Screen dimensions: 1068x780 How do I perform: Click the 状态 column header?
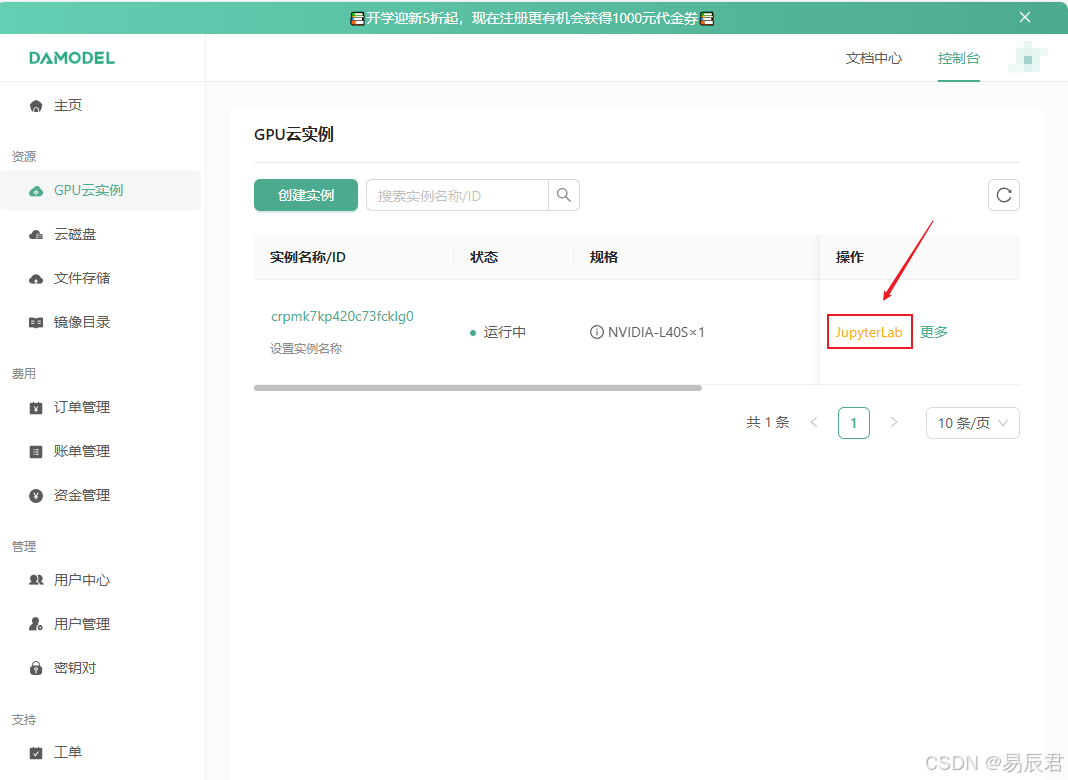pyautogui.click(x=484, y=257)
